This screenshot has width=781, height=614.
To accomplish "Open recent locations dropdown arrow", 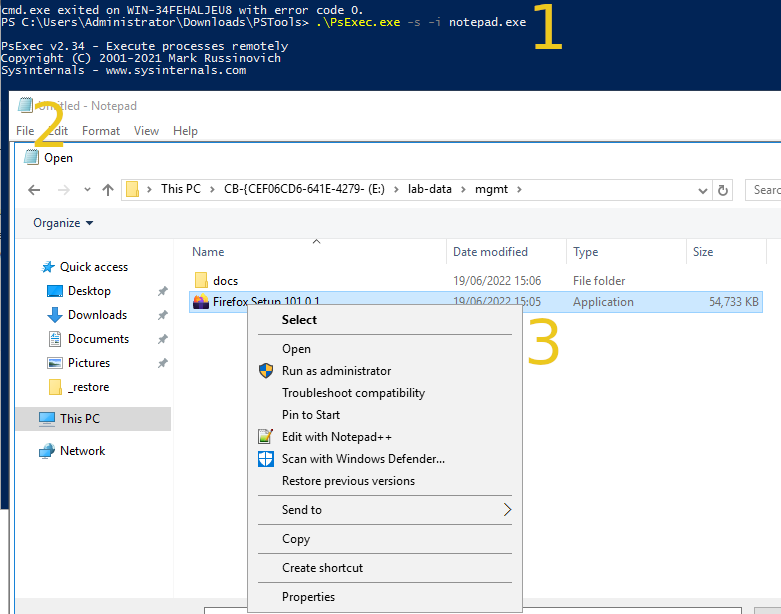I will pyautogui.click(x=88, y=190).
